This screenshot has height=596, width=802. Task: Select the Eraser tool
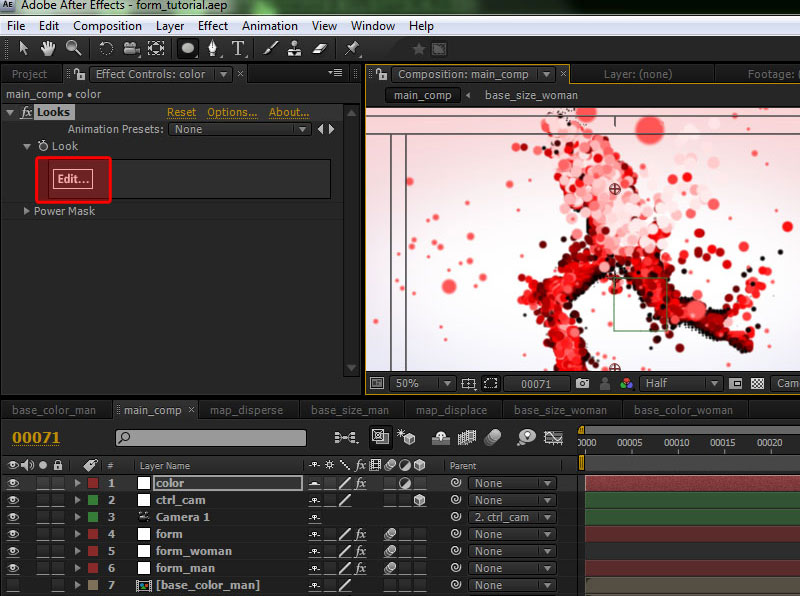point(320,49)
